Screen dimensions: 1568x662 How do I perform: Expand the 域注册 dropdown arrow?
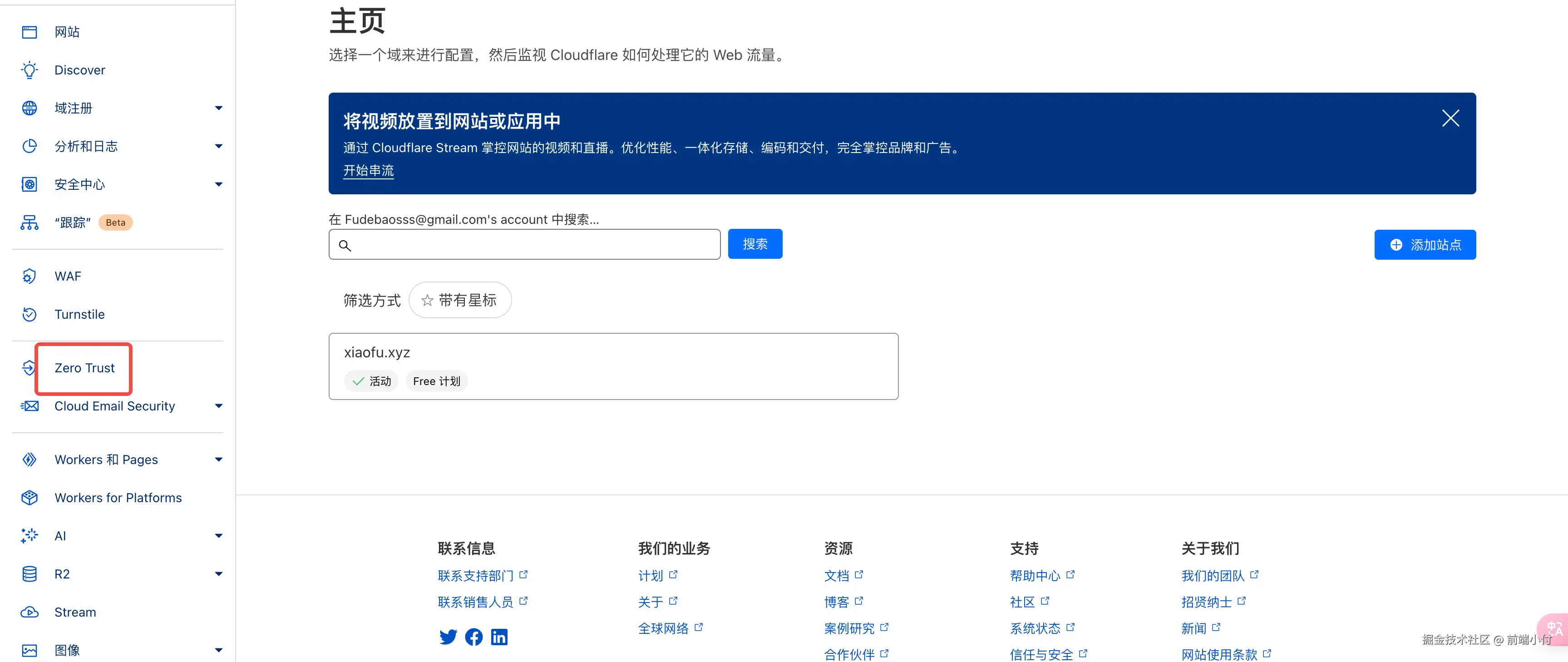218,109
